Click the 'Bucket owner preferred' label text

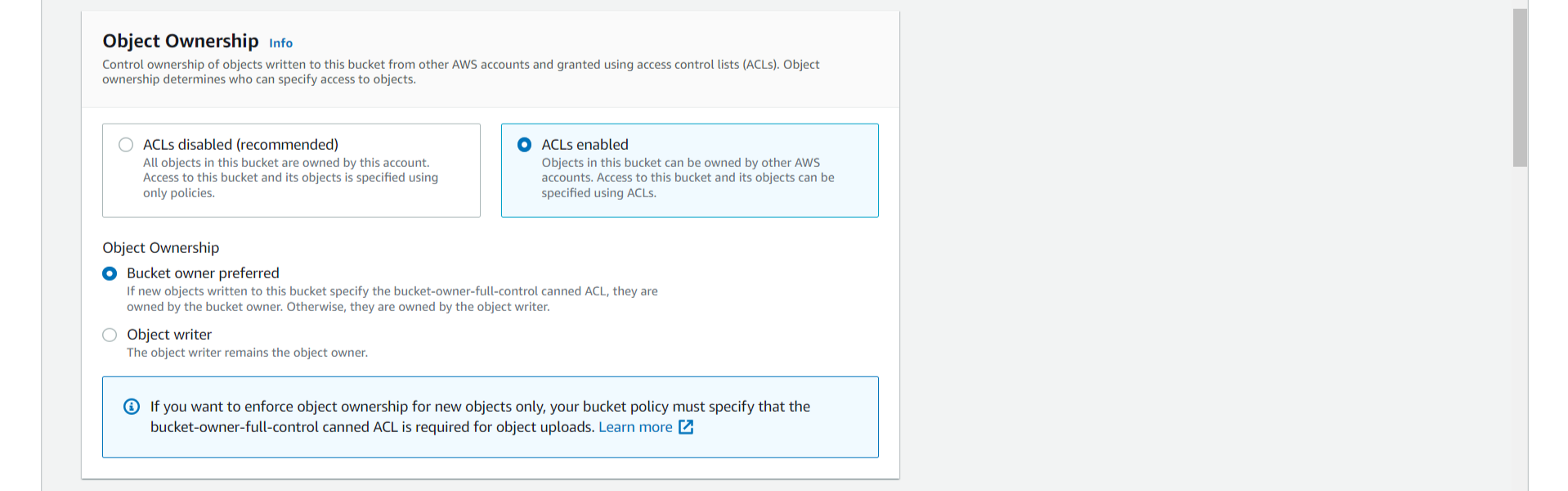point(203,273)
